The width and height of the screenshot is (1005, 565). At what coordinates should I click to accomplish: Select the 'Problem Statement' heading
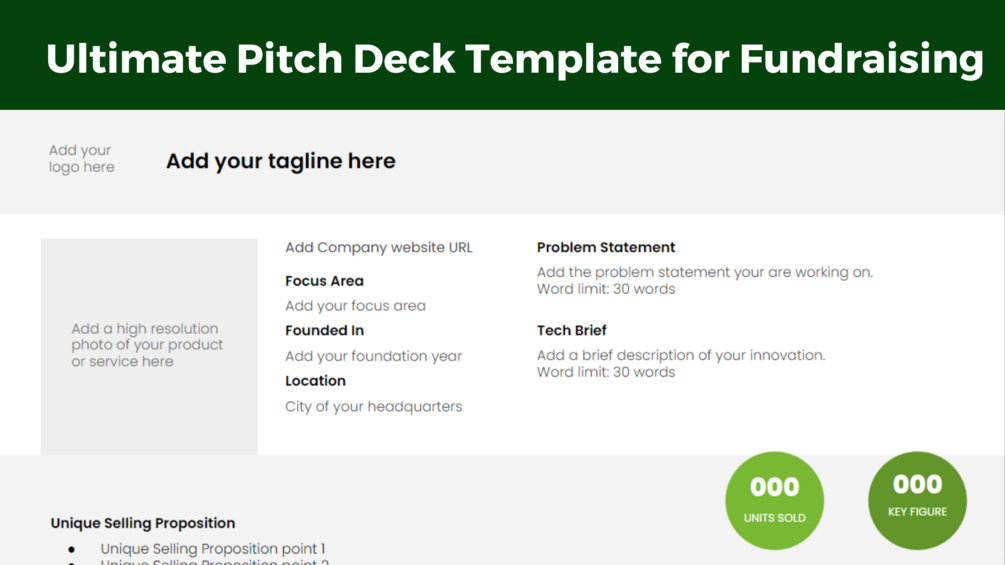[x=605, y=247]
